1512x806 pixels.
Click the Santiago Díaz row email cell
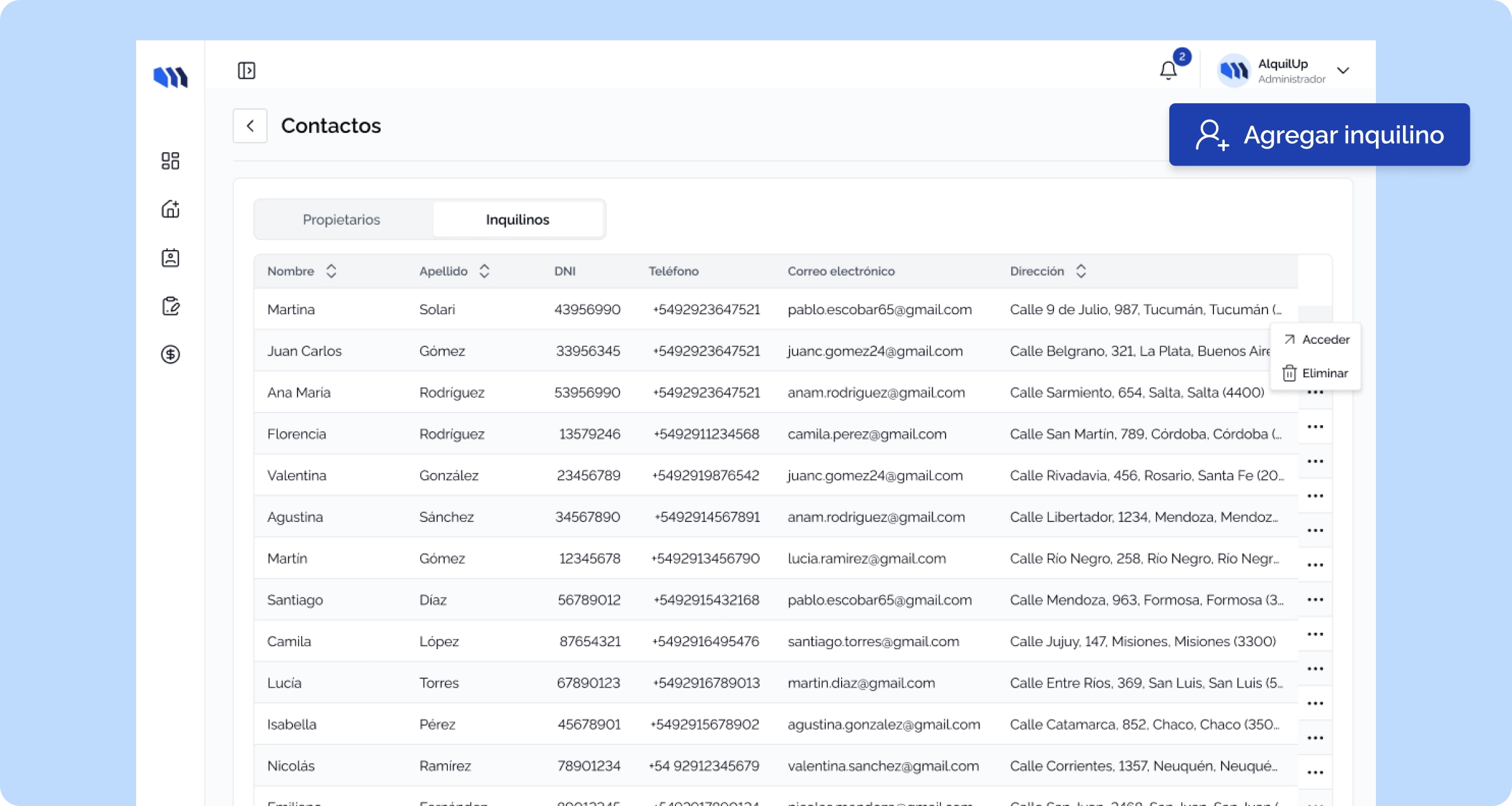coord(879,600)
